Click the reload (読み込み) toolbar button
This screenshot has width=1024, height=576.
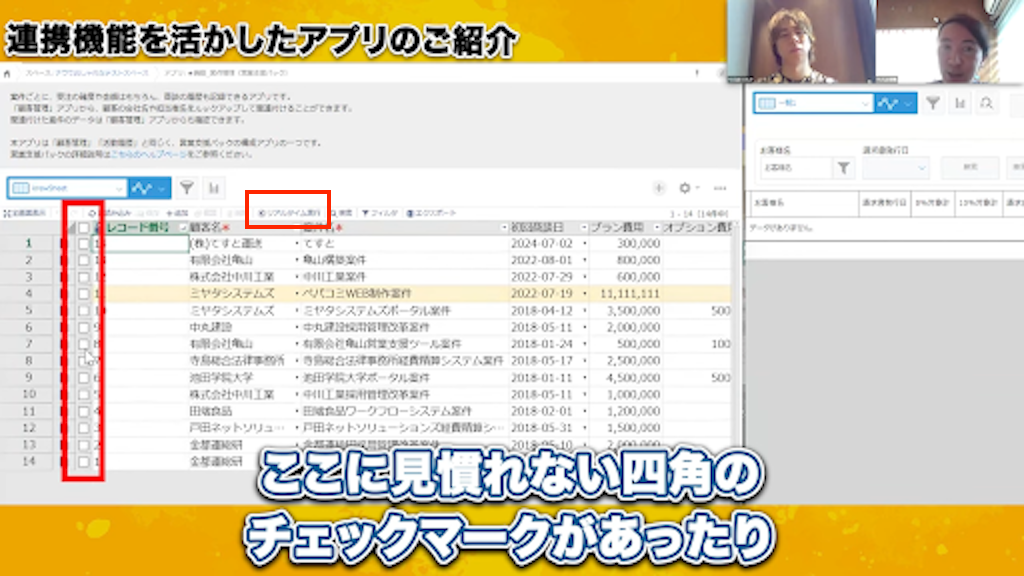(112, 213)
